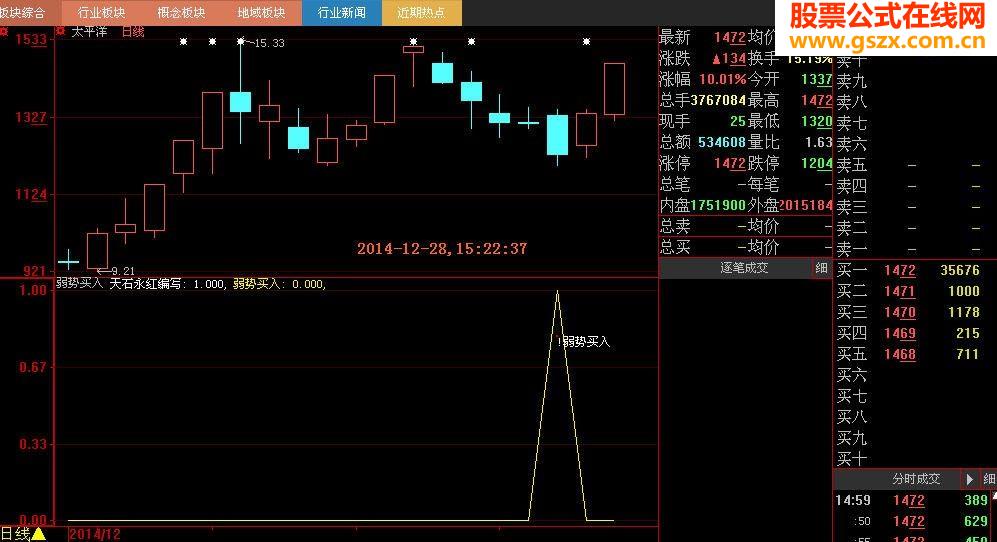Click the 今开 value 1337
This screenshot has width=997, height=542.
pos(816,80)
